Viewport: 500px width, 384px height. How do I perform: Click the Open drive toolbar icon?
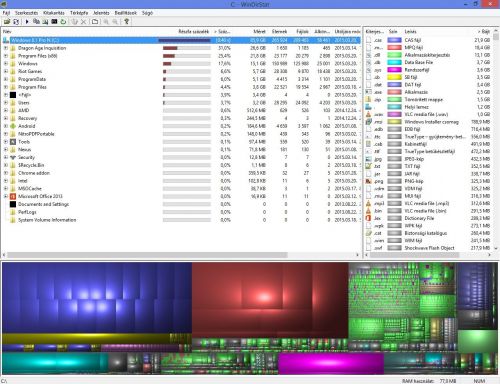point(7,22)
